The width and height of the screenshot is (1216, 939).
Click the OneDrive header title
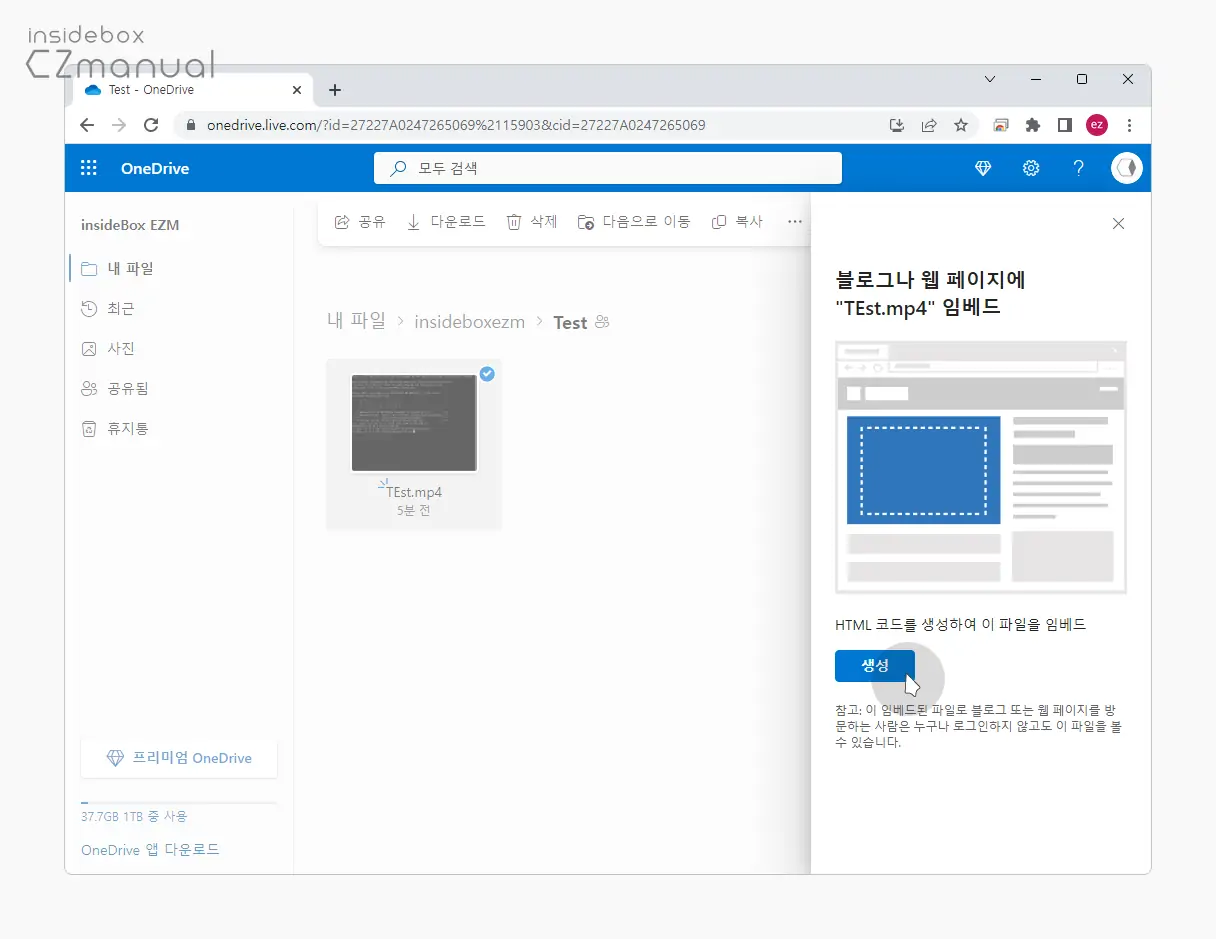click(x=155, y=168)
